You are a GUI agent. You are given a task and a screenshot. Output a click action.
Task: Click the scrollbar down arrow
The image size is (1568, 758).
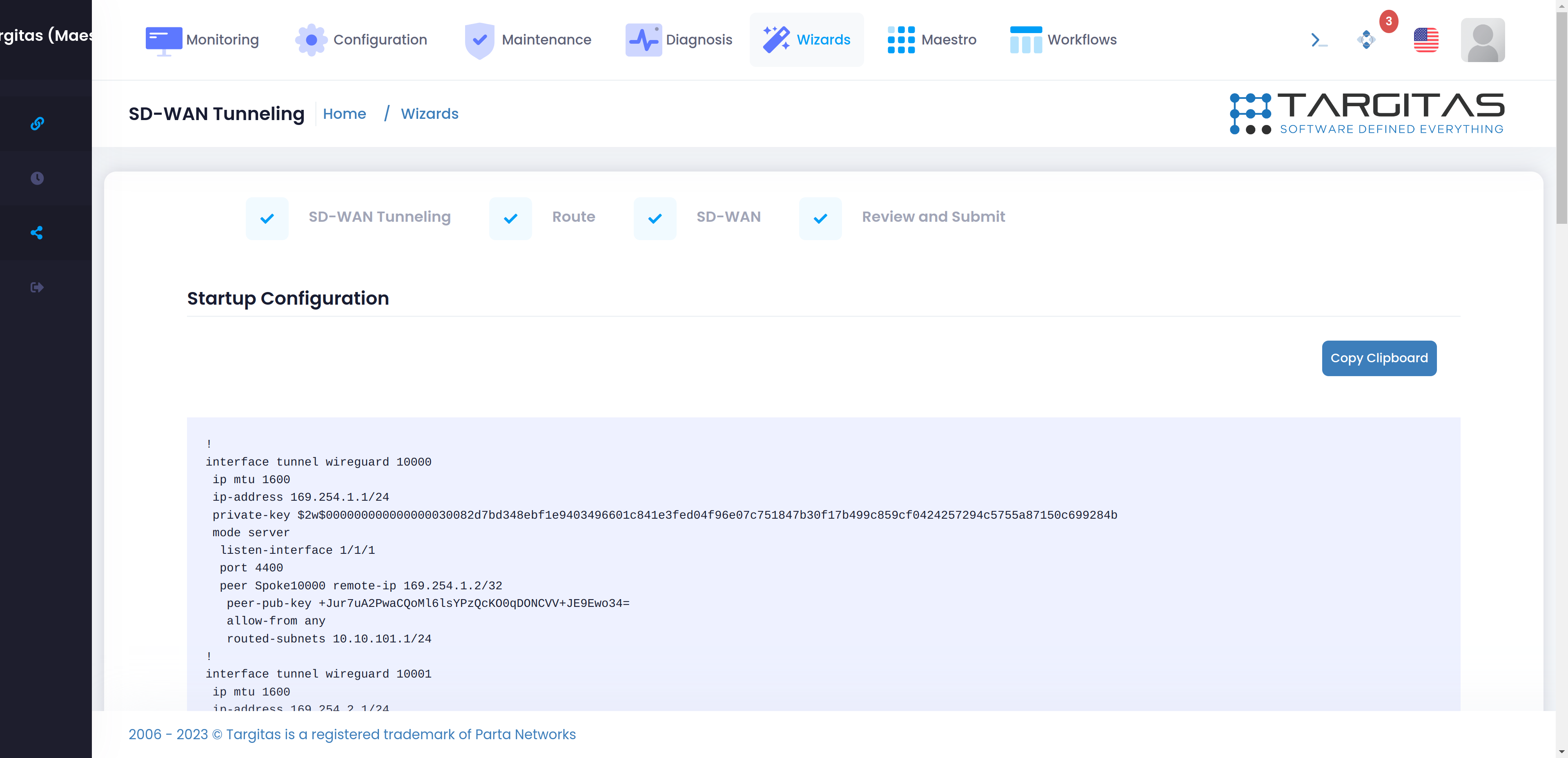(1562, 752)
